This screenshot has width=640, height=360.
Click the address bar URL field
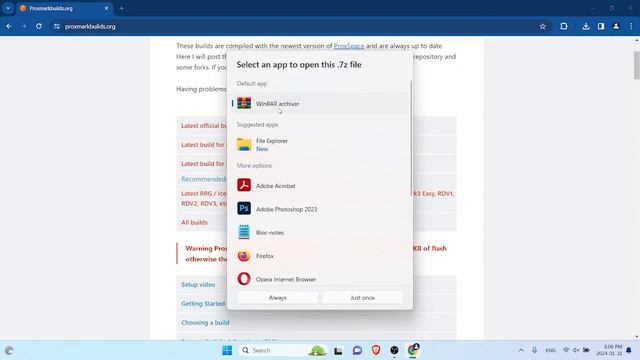pos(298,26)
